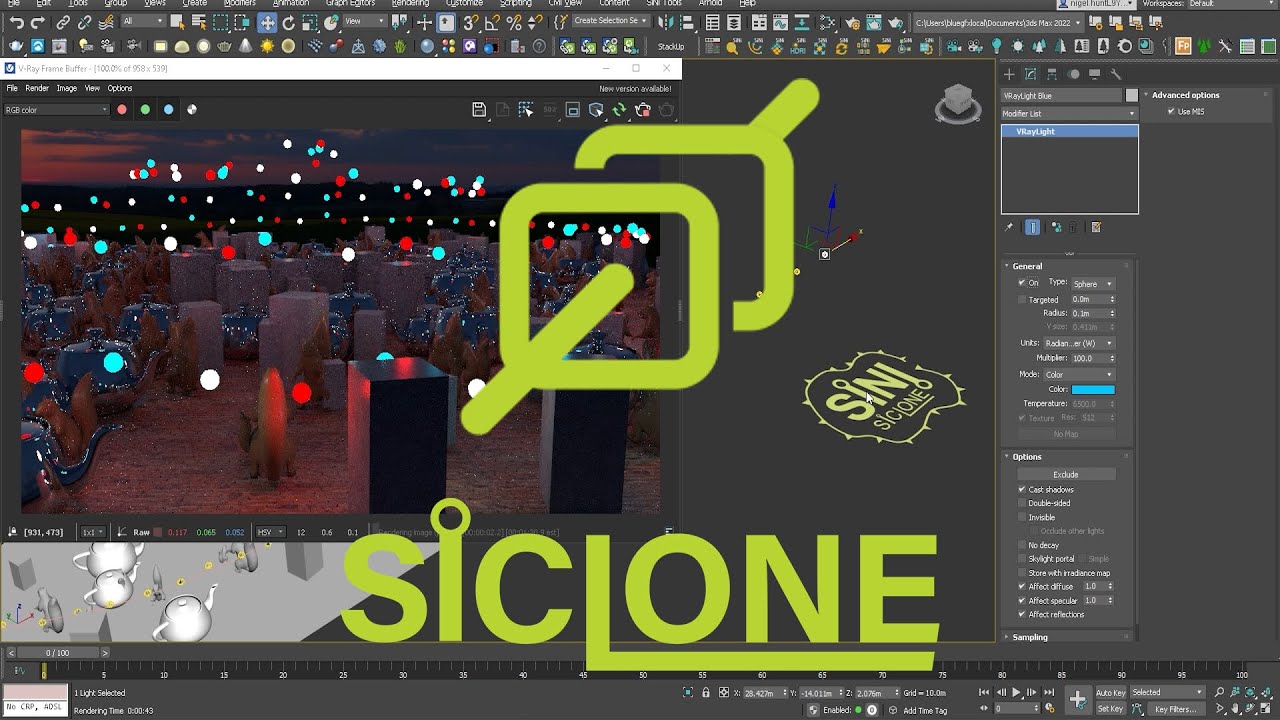Enable No decay checkbox
This screenshot has height=720, width=1280.
click(x=1022, y=545)
